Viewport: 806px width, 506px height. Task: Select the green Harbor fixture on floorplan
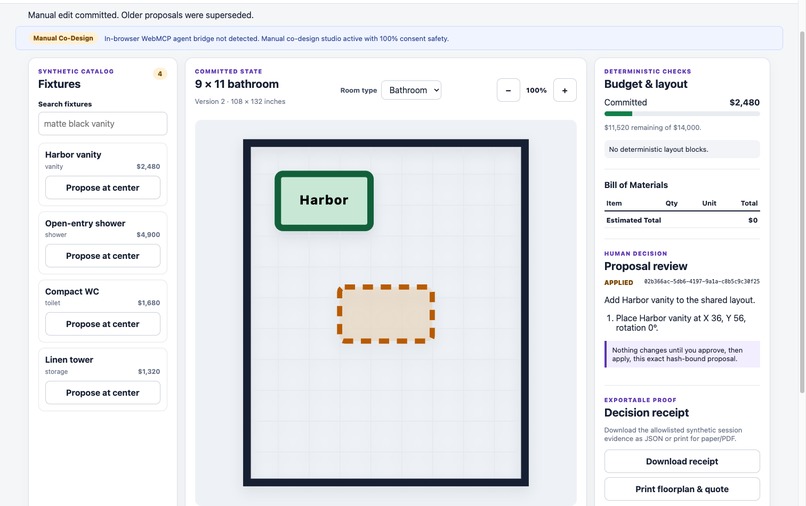324,201
